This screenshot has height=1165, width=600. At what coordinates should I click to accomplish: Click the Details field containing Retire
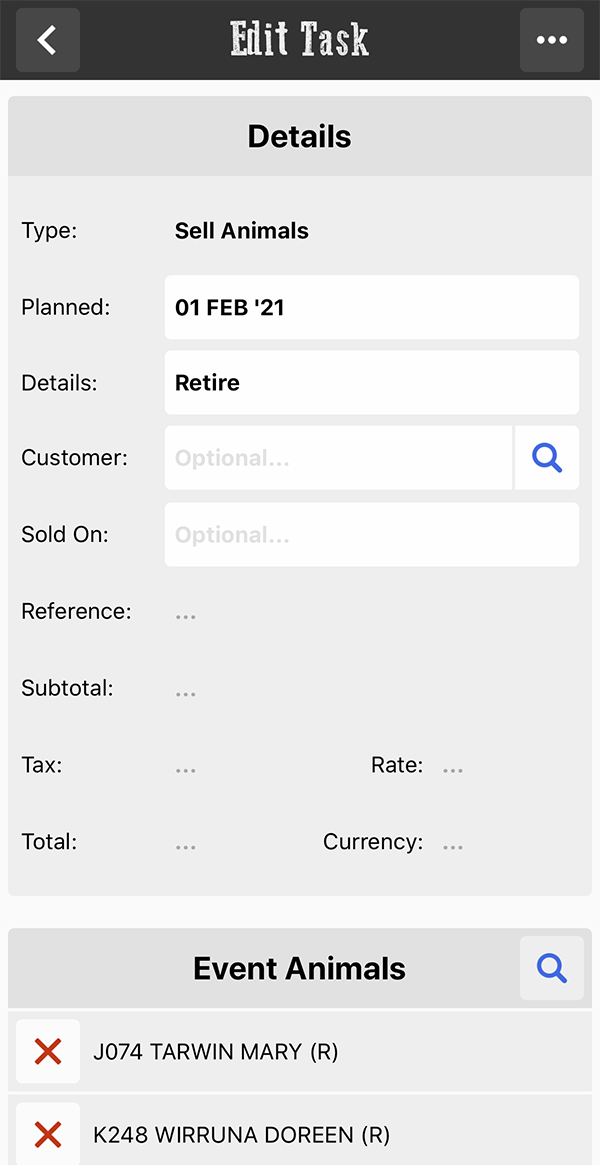pyautogui.click(x=372, y=383)
